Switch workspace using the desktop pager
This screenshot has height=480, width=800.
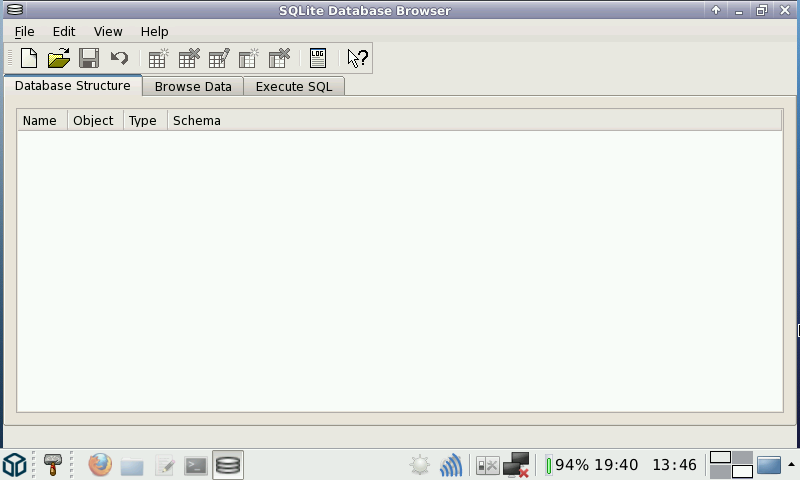[731, 465]
